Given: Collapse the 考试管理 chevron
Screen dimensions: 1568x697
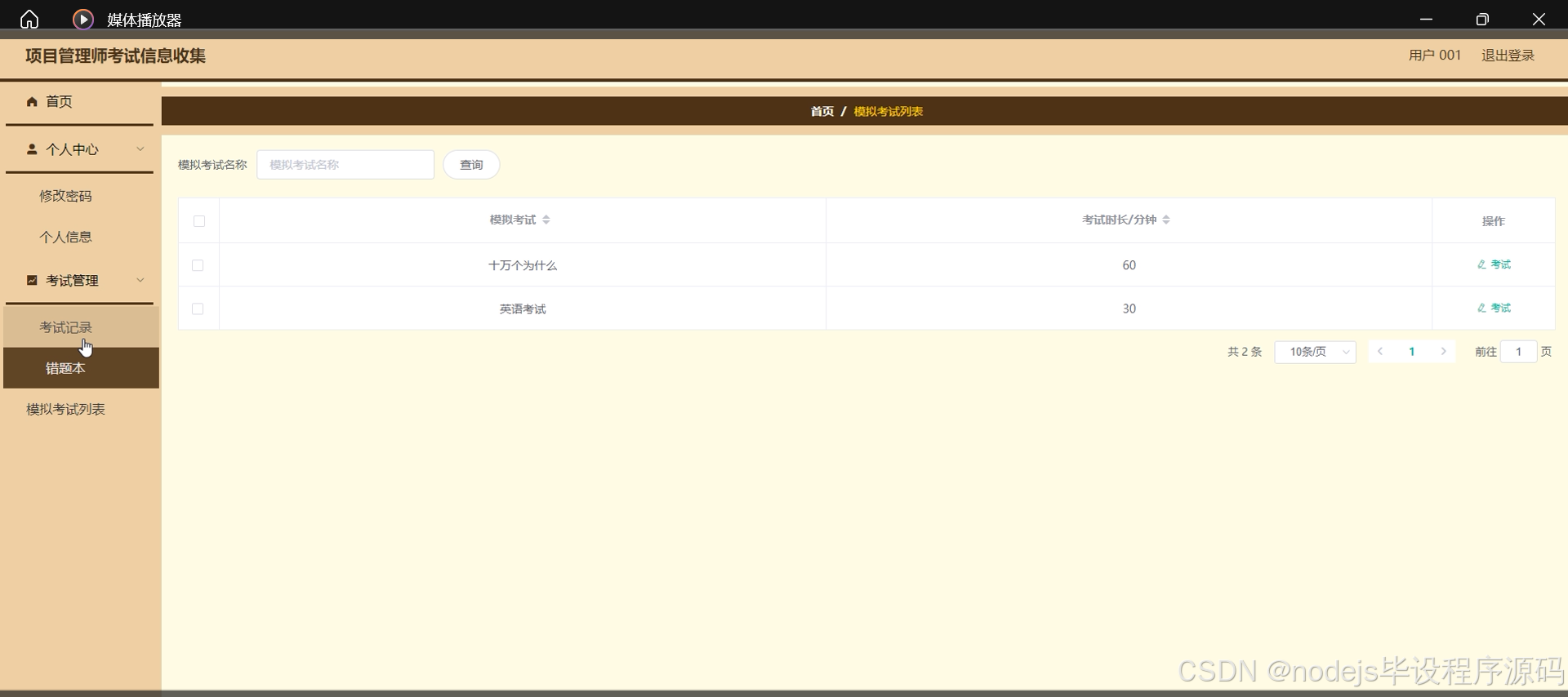Looking at the screenshot, I should click(x=140, y=280).
